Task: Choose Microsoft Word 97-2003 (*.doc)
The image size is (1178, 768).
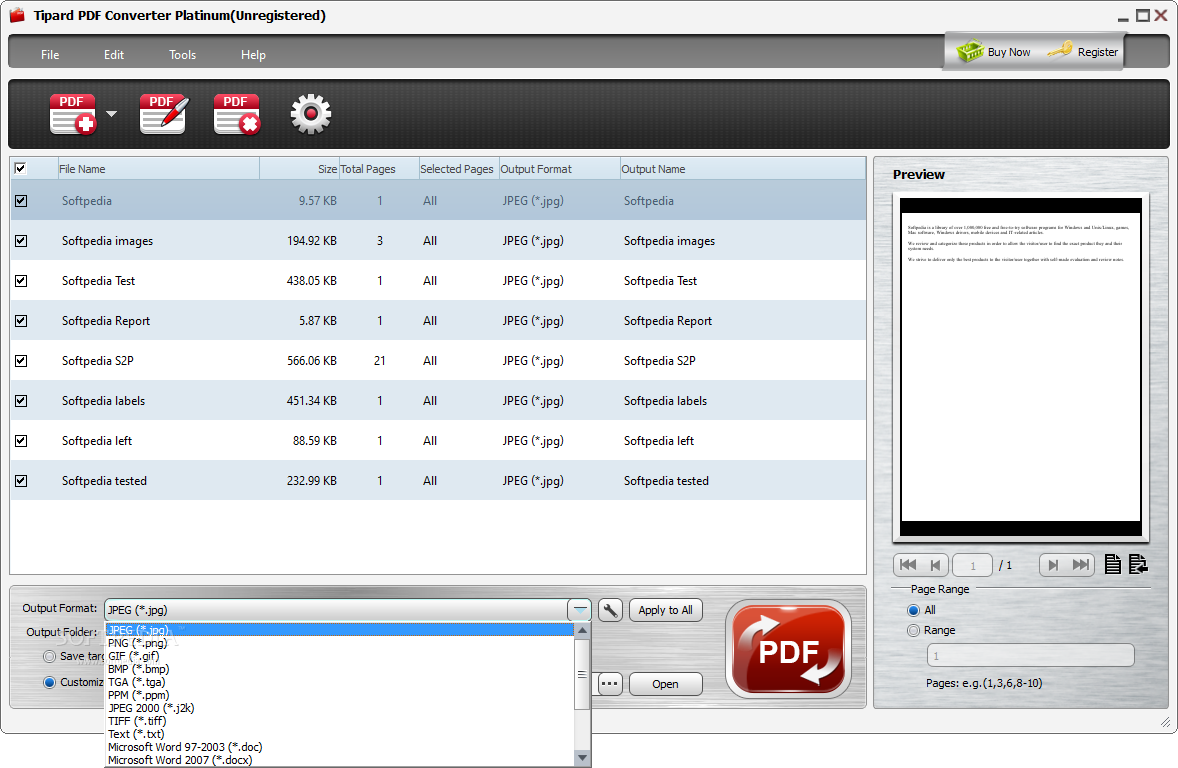Action: pos(340,747)
